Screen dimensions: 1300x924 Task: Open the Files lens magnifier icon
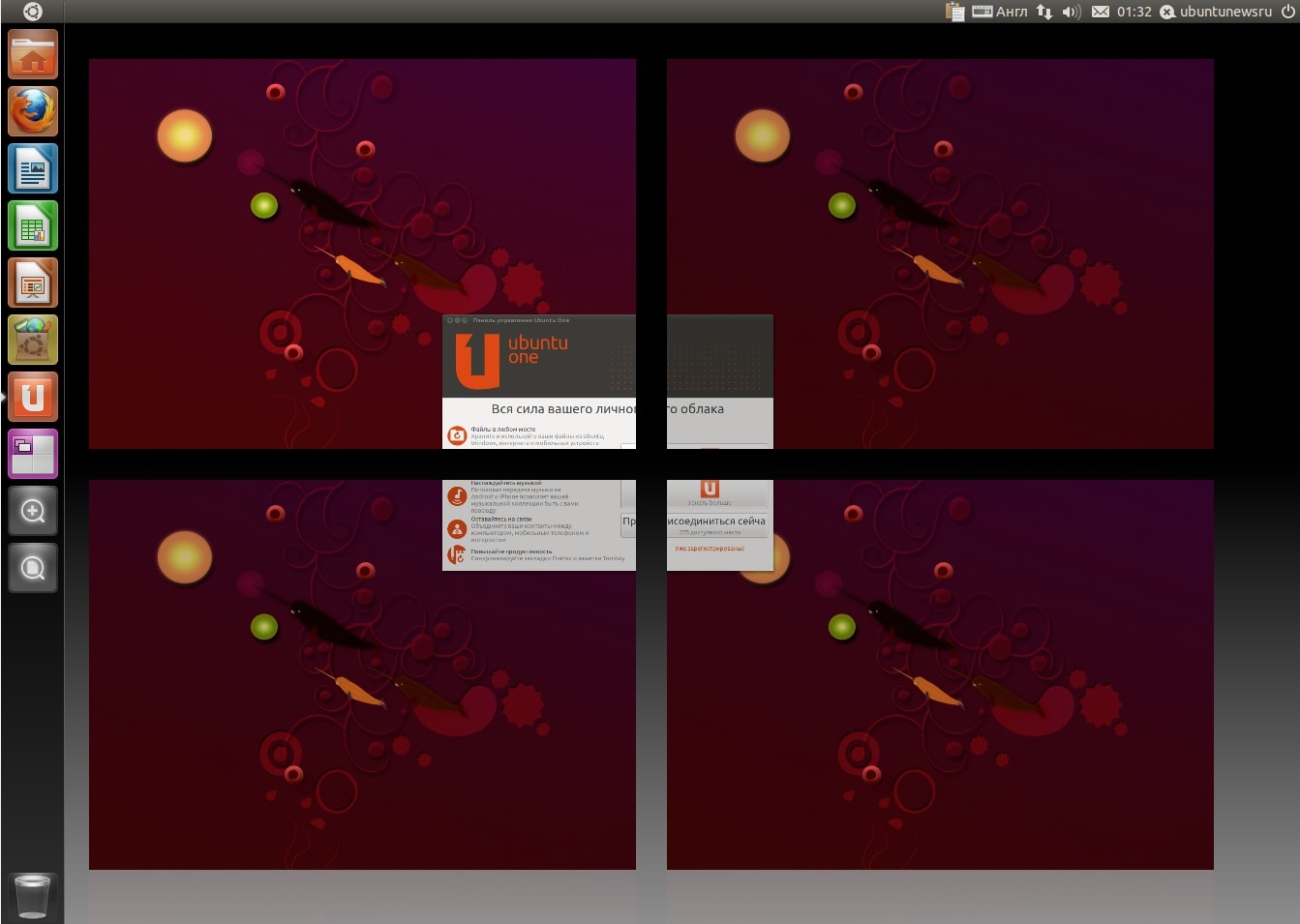coord(33,568)
